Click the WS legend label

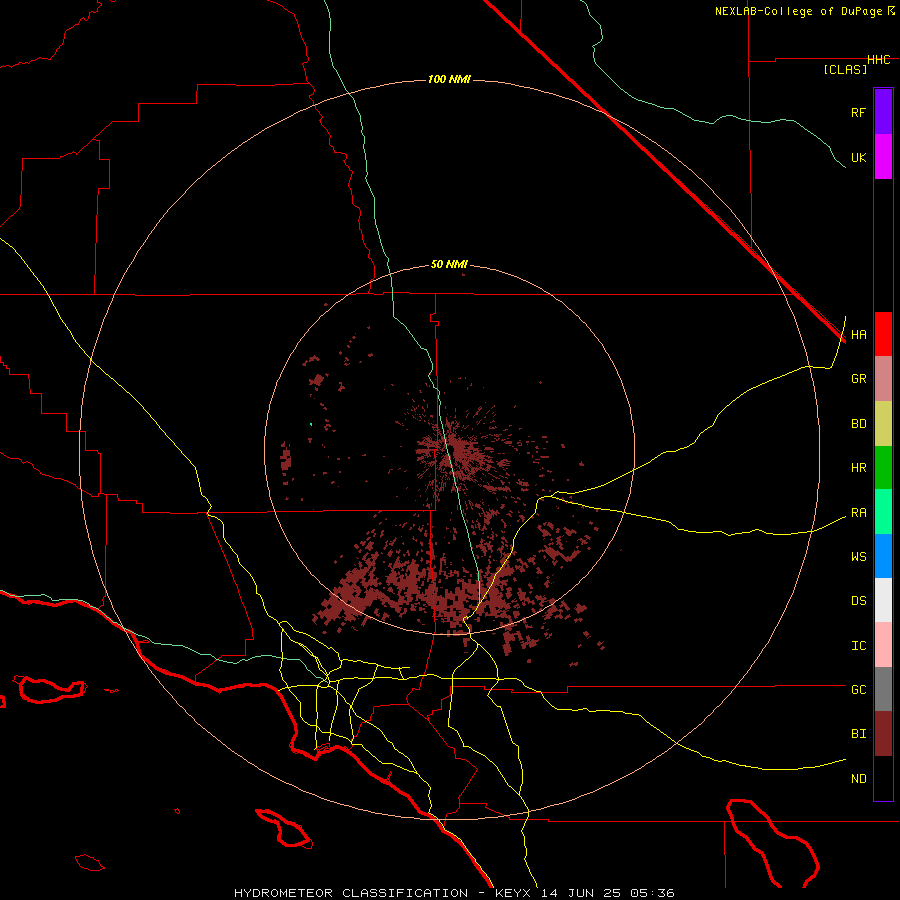(x=858, y=557)
